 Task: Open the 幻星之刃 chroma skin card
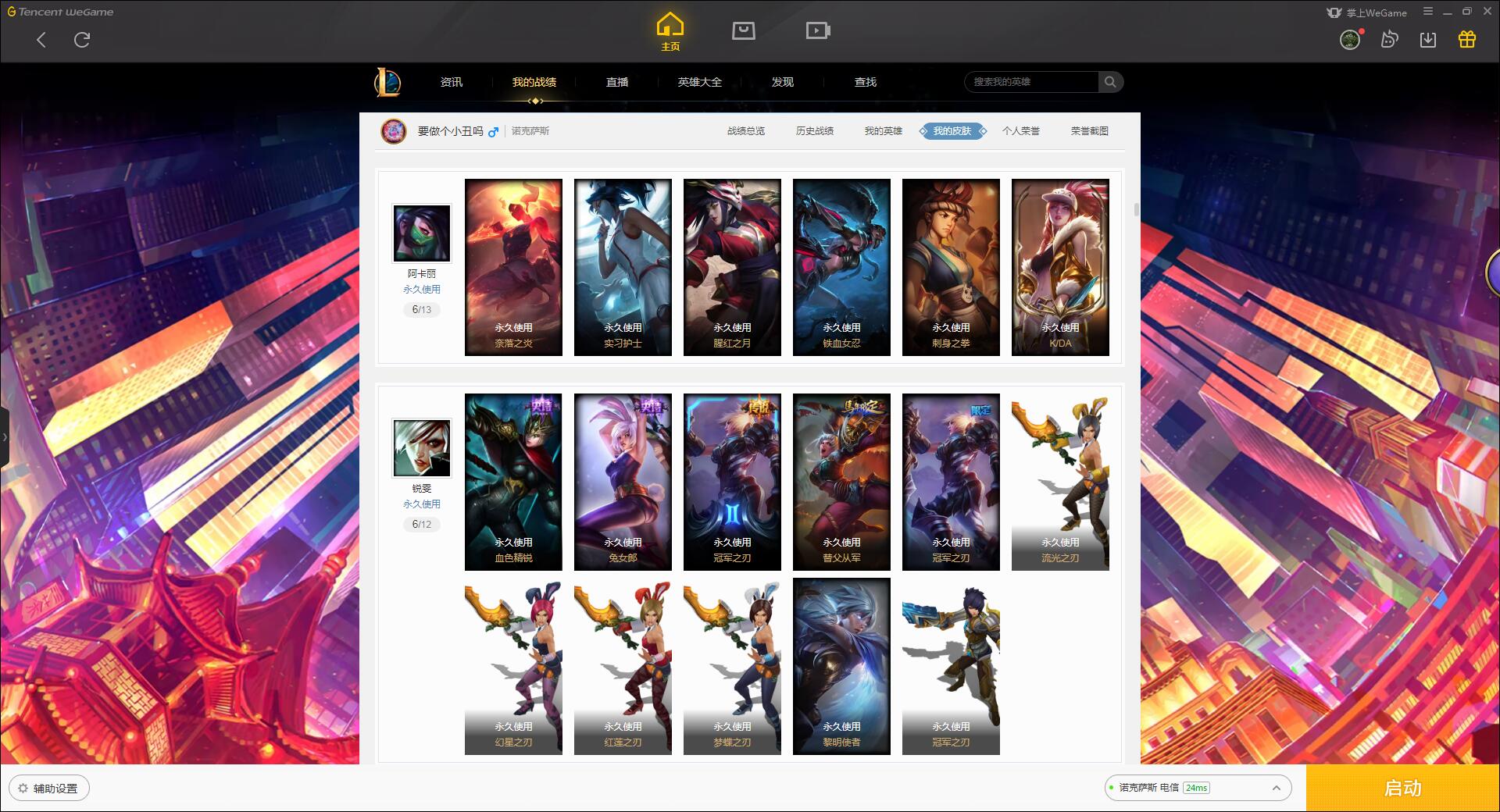(513, 666)
